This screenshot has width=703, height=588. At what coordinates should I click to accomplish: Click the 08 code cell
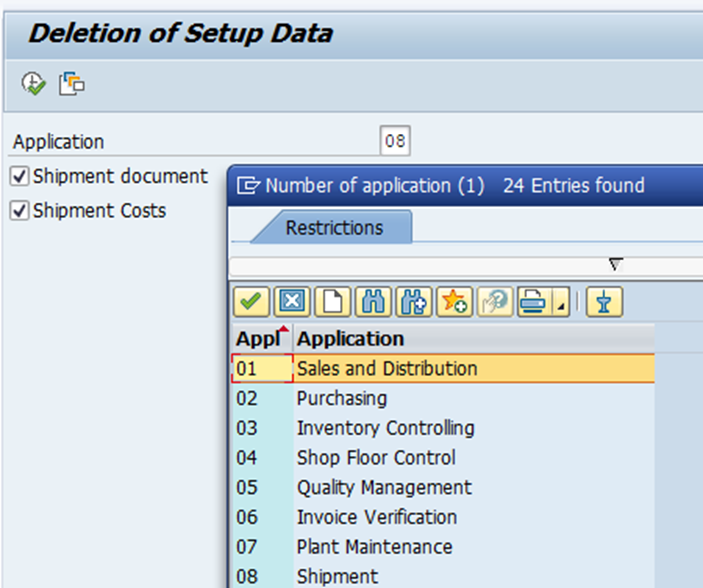262,576
